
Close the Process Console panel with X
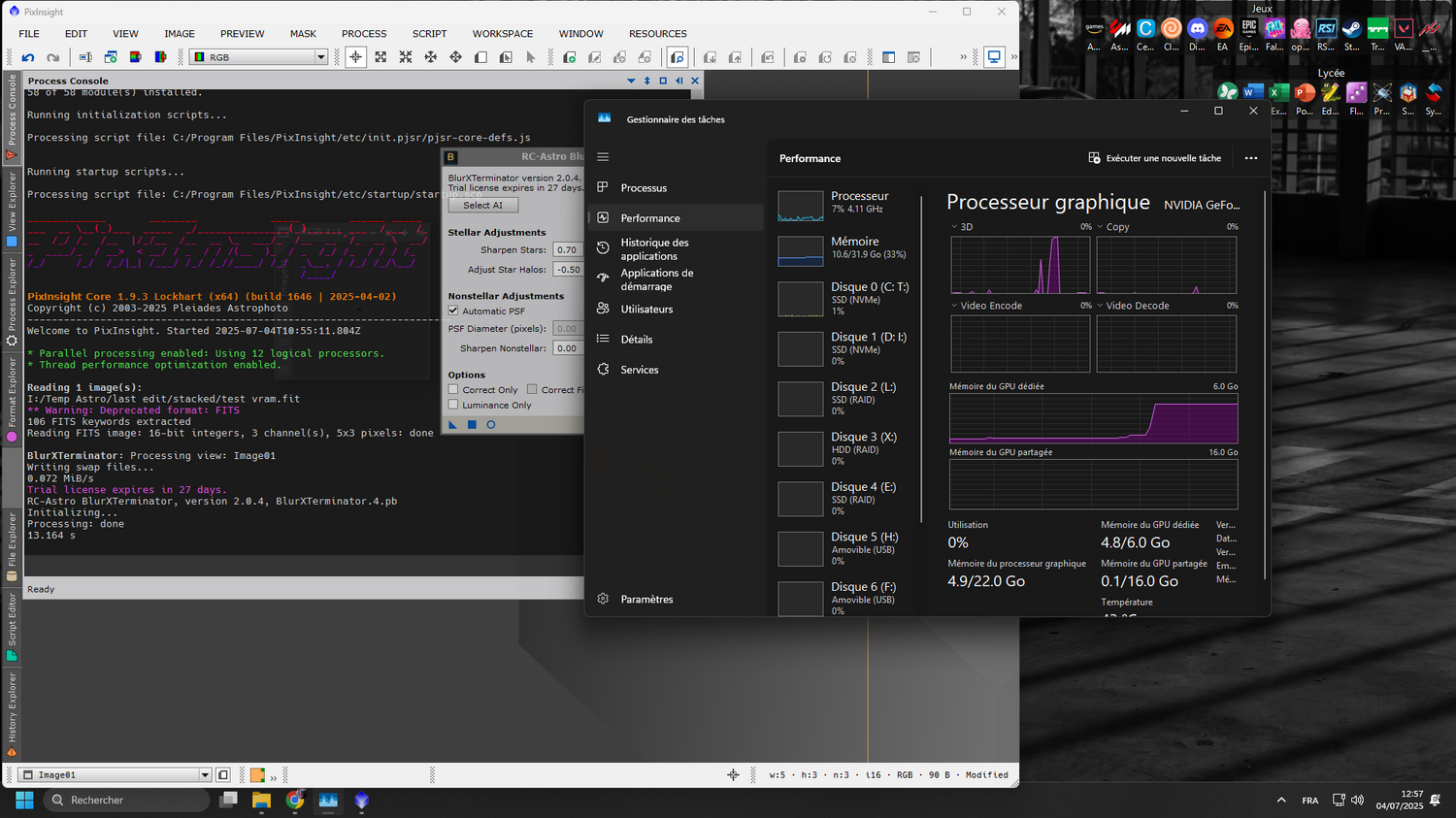(x=695, y=81)
